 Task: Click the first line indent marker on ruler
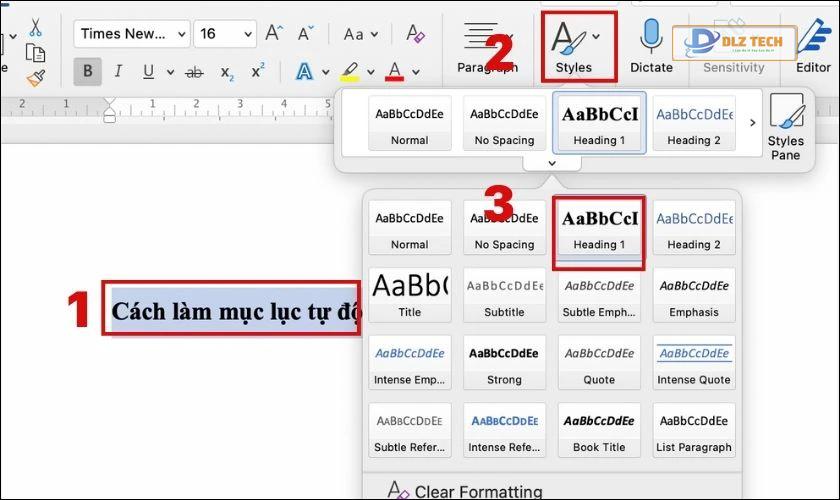110,102
